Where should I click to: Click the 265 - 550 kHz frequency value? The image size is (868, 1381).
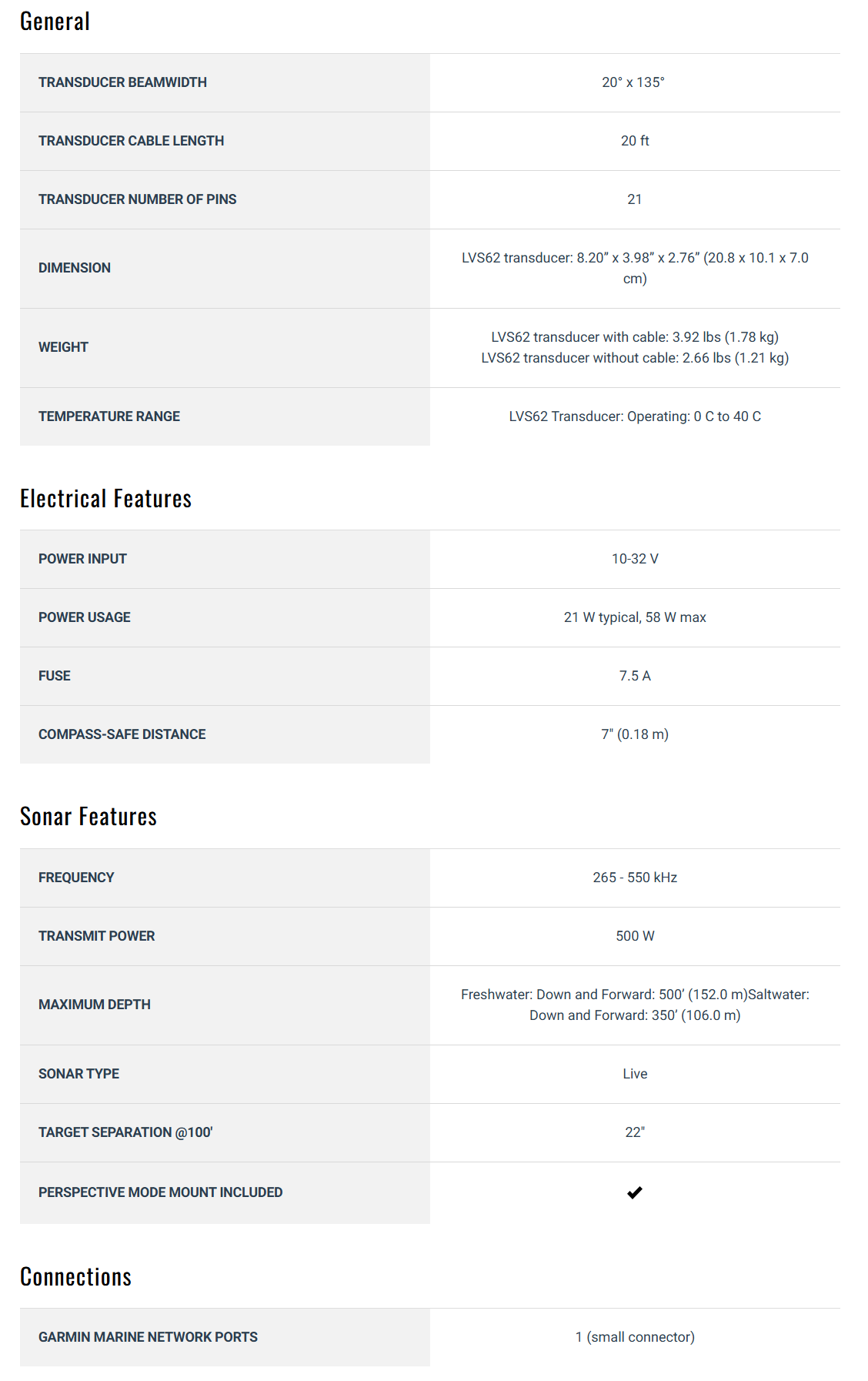tap(635, 878)
